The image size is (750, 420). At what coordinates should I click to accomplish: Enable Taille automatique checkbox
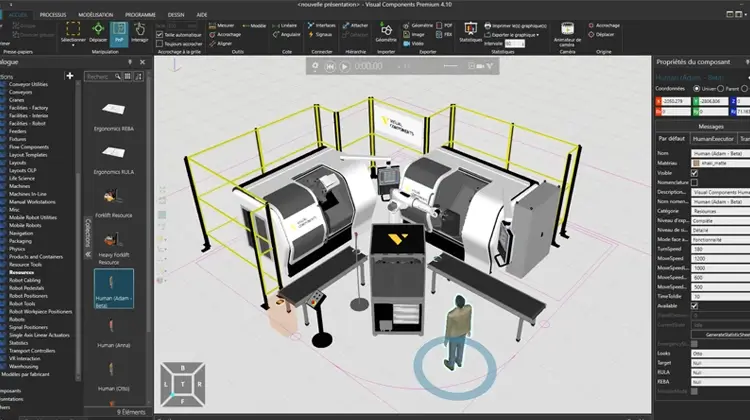tap(159, 34)
